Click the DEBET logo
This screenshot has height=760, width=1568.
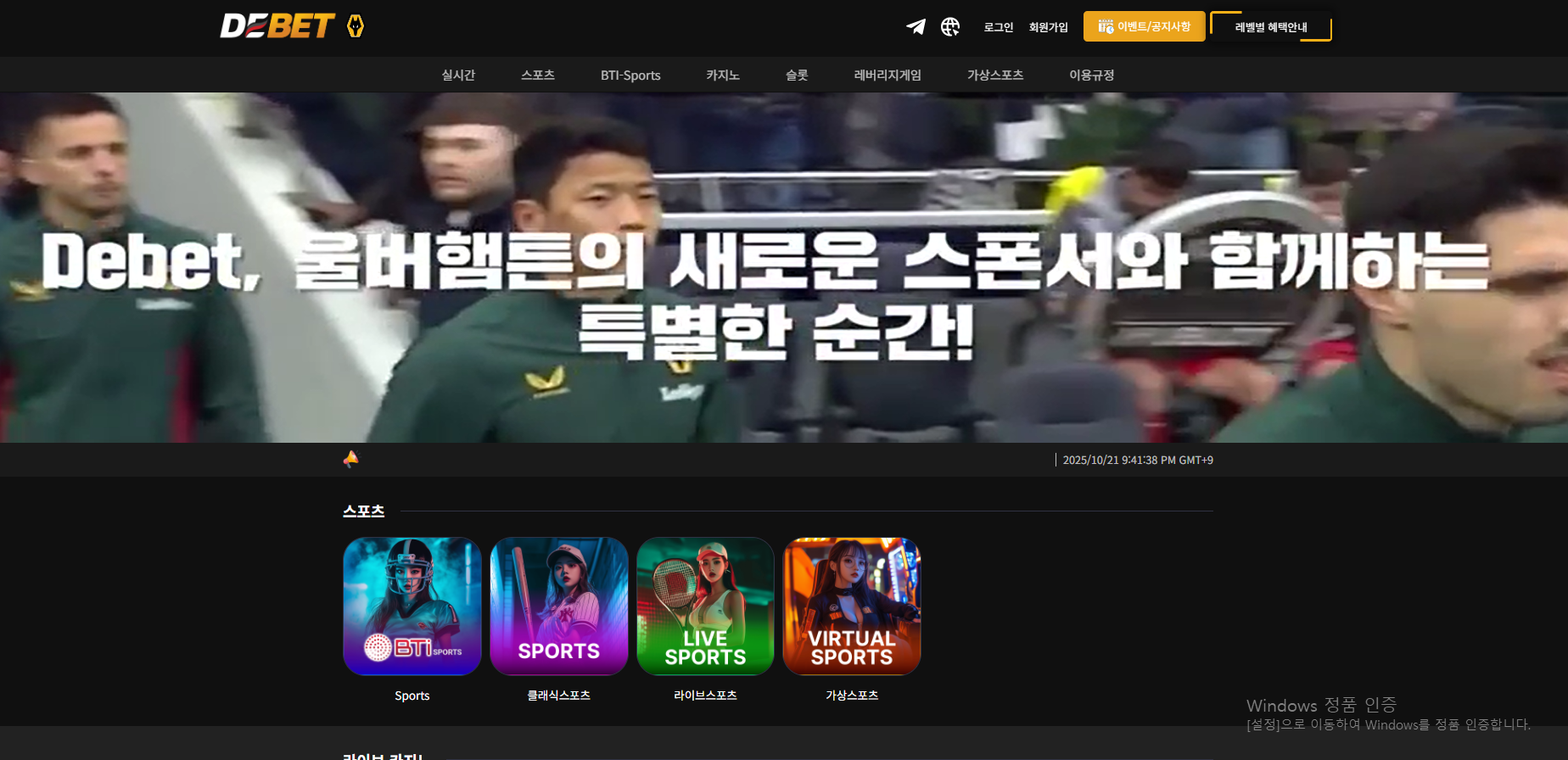277,26
